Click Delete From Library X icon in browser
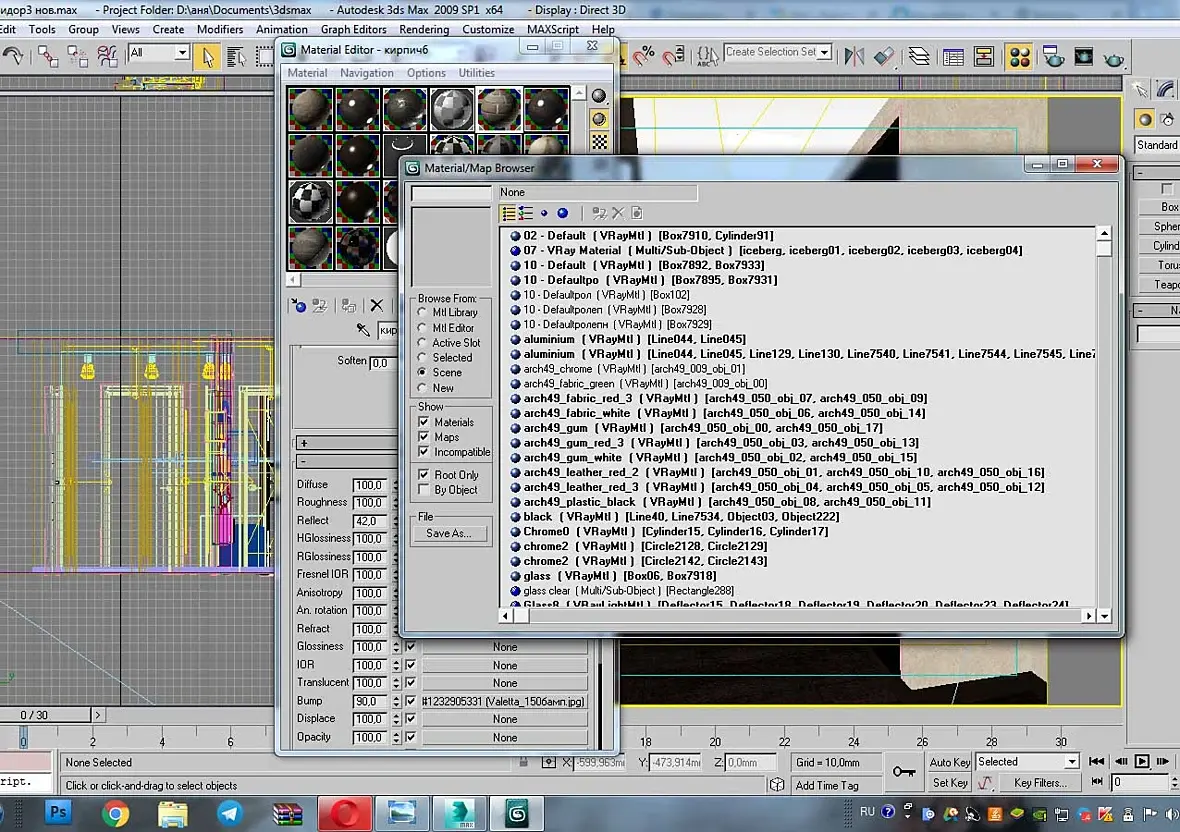Screen dimensions: 1180x832 click(x=618, y=214)
